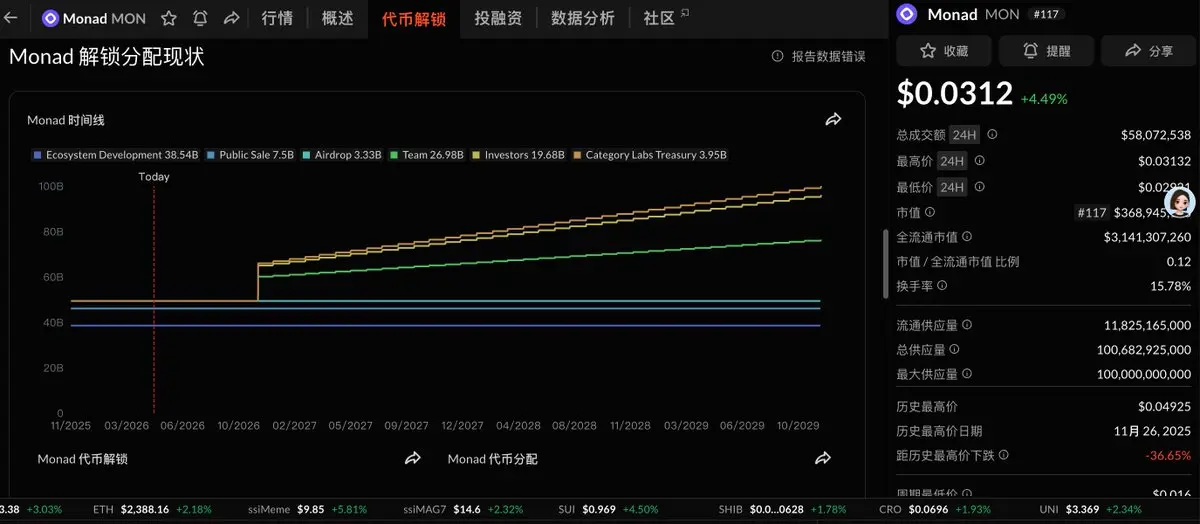
Task: Share the Monad 代币解锁 panel
Action: (x=412, y=459)
